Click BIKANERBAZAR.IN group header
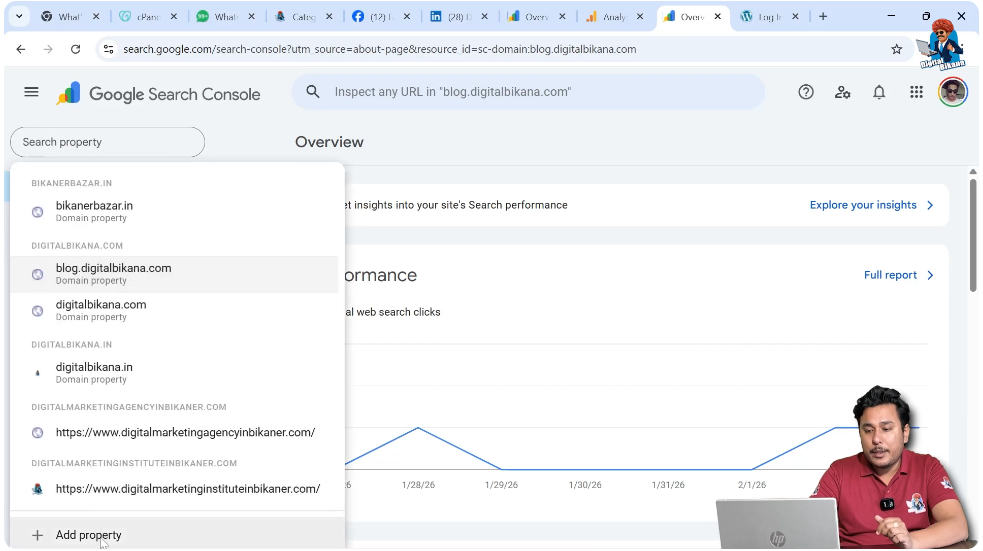 pos(71,183)
